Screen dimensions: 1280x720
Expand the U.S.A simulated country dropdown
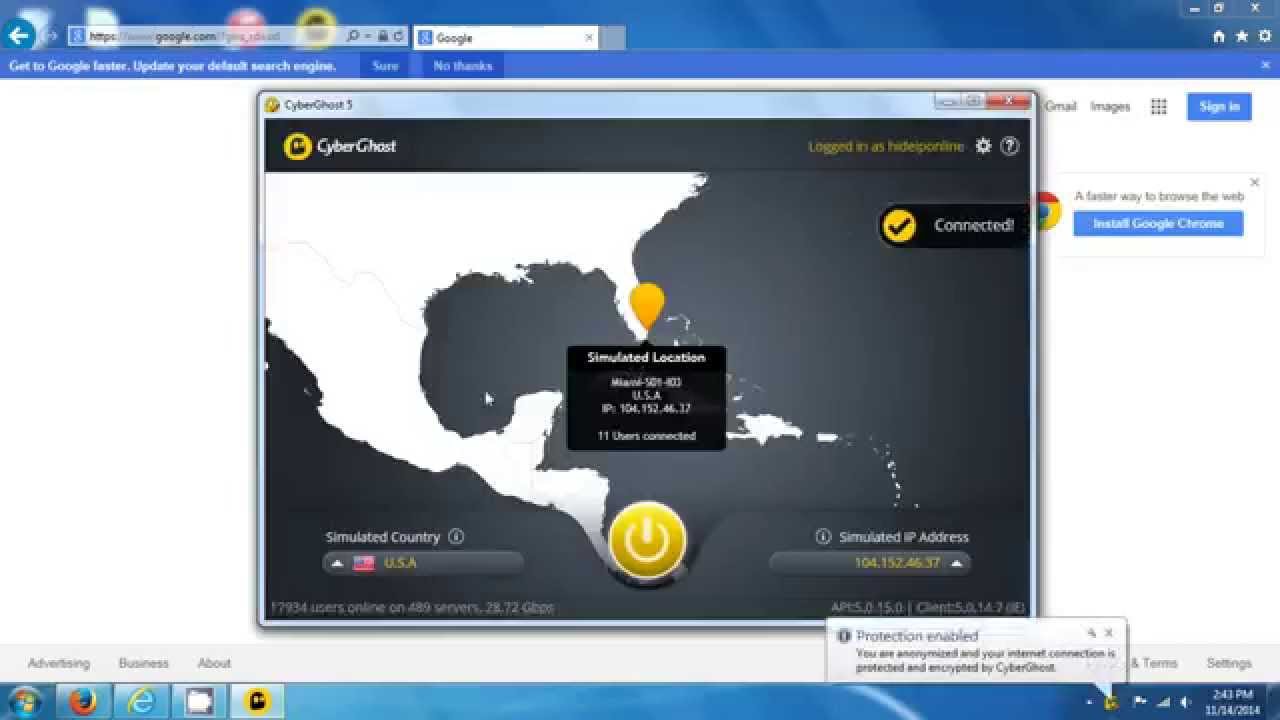pyautogui.click(x=423, y=563)
